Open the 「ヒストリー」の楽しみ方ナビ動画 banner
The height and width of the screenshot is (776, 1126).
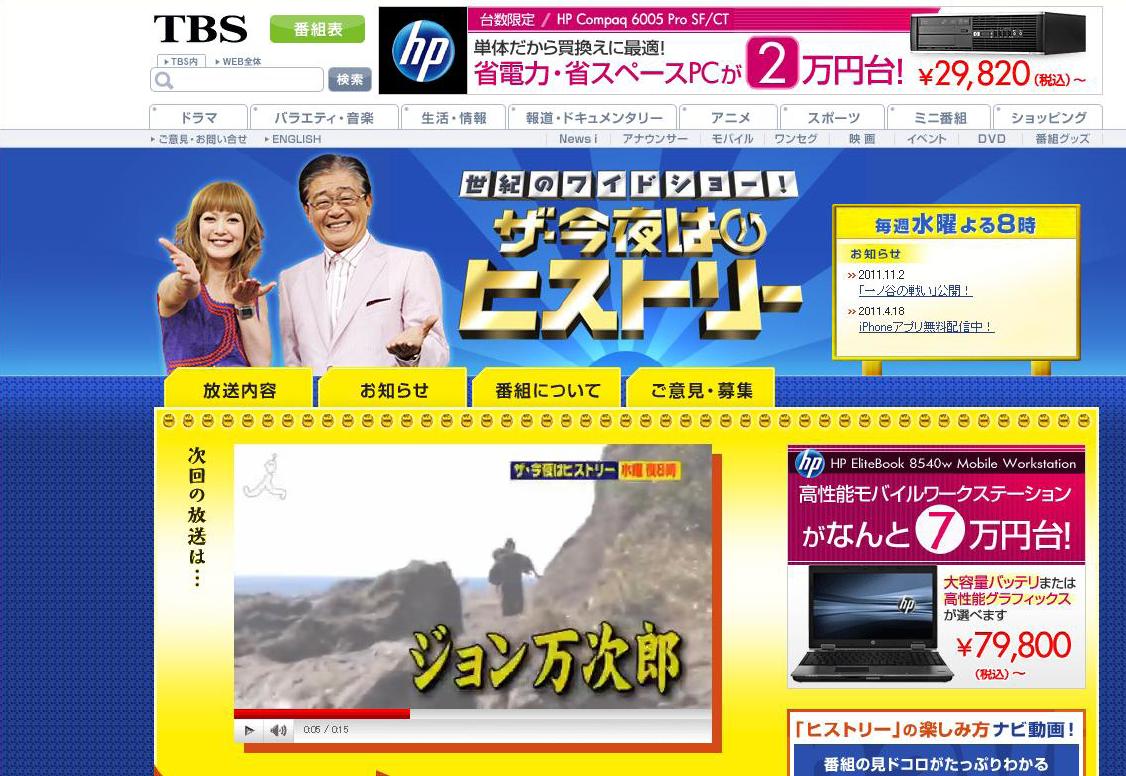coord(936,743)
